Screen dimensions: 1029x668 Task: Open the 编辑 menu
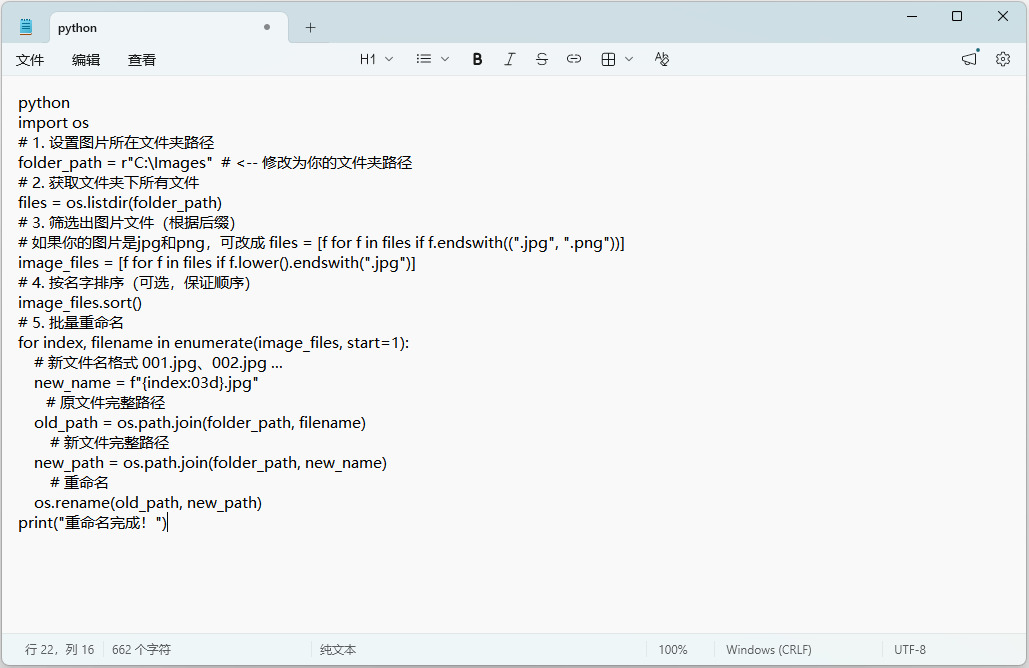86,60
